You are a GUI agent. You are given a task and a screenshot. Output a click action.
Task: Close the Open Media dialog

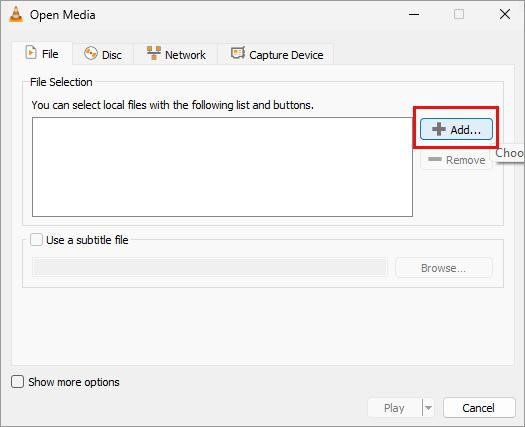505,14
